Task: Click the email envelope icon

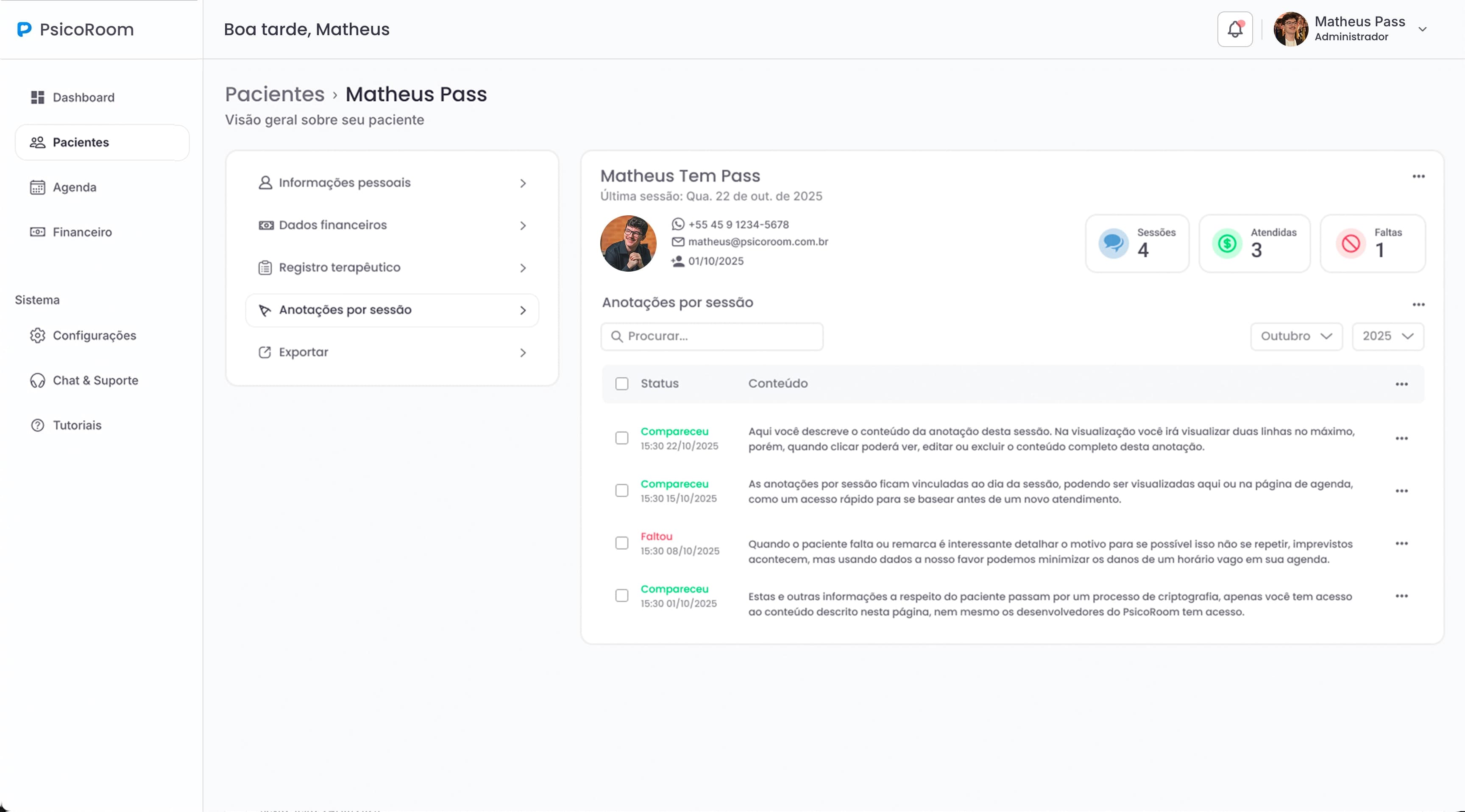Action: coord(677,242)
